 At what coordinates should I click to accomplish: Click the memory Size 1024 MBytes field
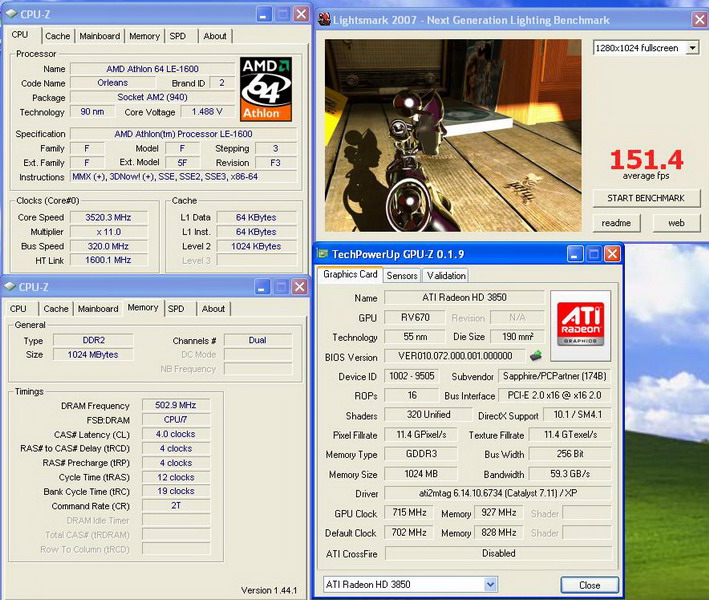[94, 354]
